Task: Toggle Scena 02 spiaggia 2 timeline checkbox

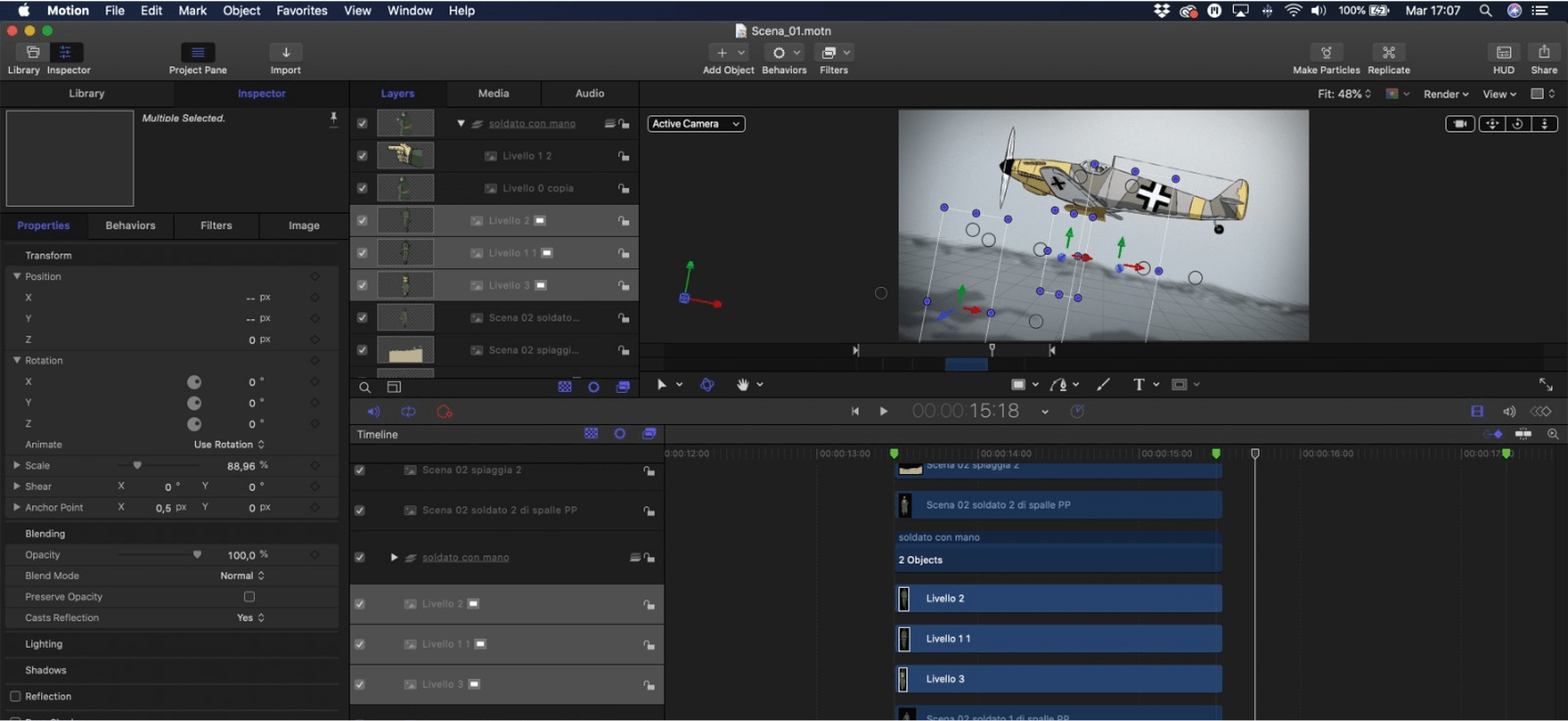Action: pyautogui.click(x=359, y=470)
